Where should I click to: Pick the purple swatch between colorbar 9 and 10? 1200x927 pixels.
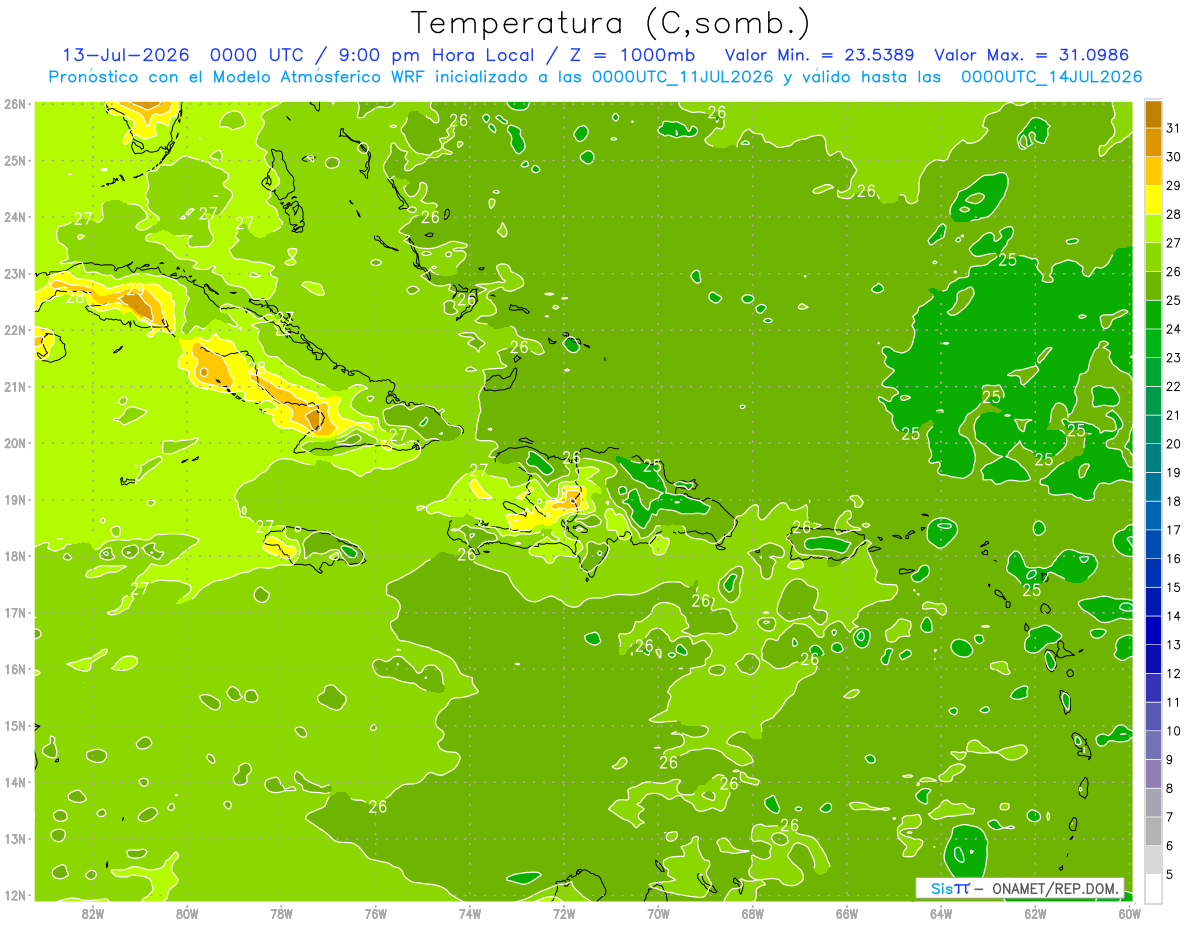[x=1153, y=745]
